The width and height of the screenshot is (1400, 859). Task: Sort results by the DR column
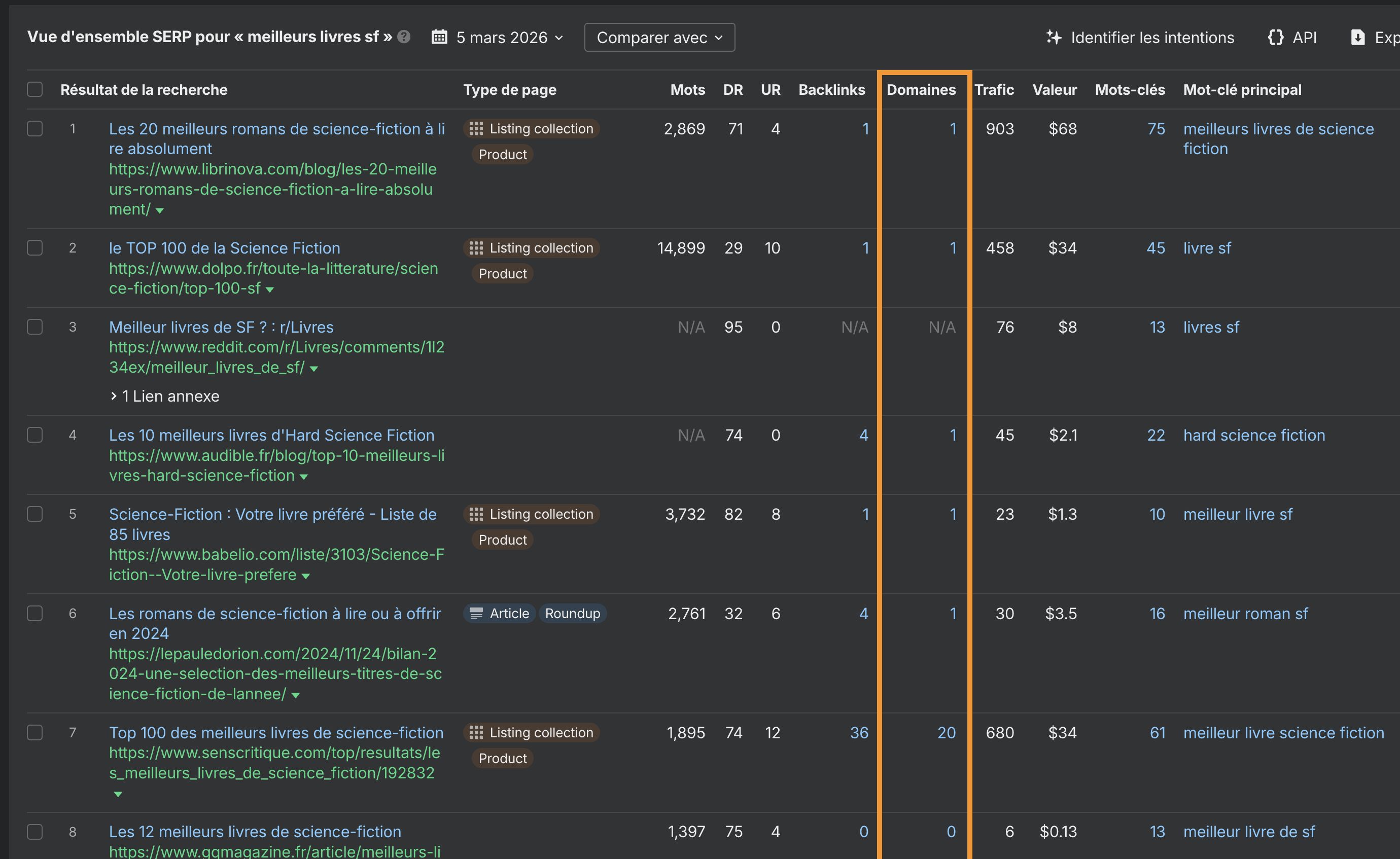click(x=733, y=89)
